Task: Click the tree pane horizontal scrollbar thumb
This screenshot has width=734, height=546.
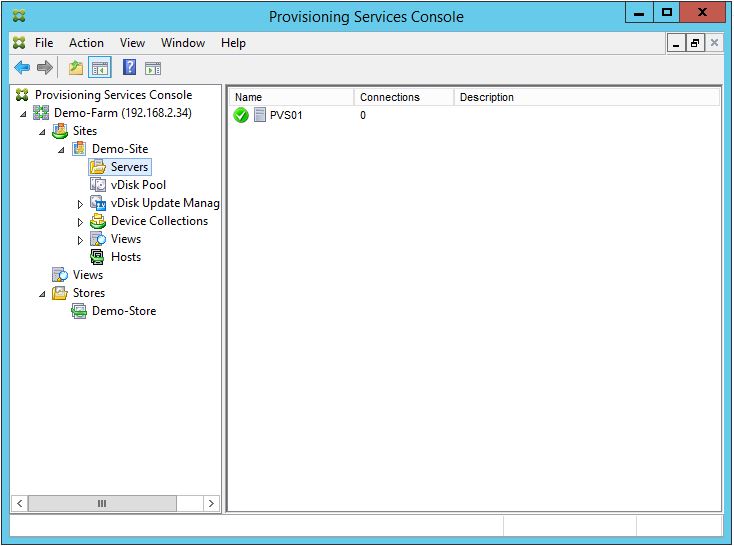Action: (x=102, y=503)
